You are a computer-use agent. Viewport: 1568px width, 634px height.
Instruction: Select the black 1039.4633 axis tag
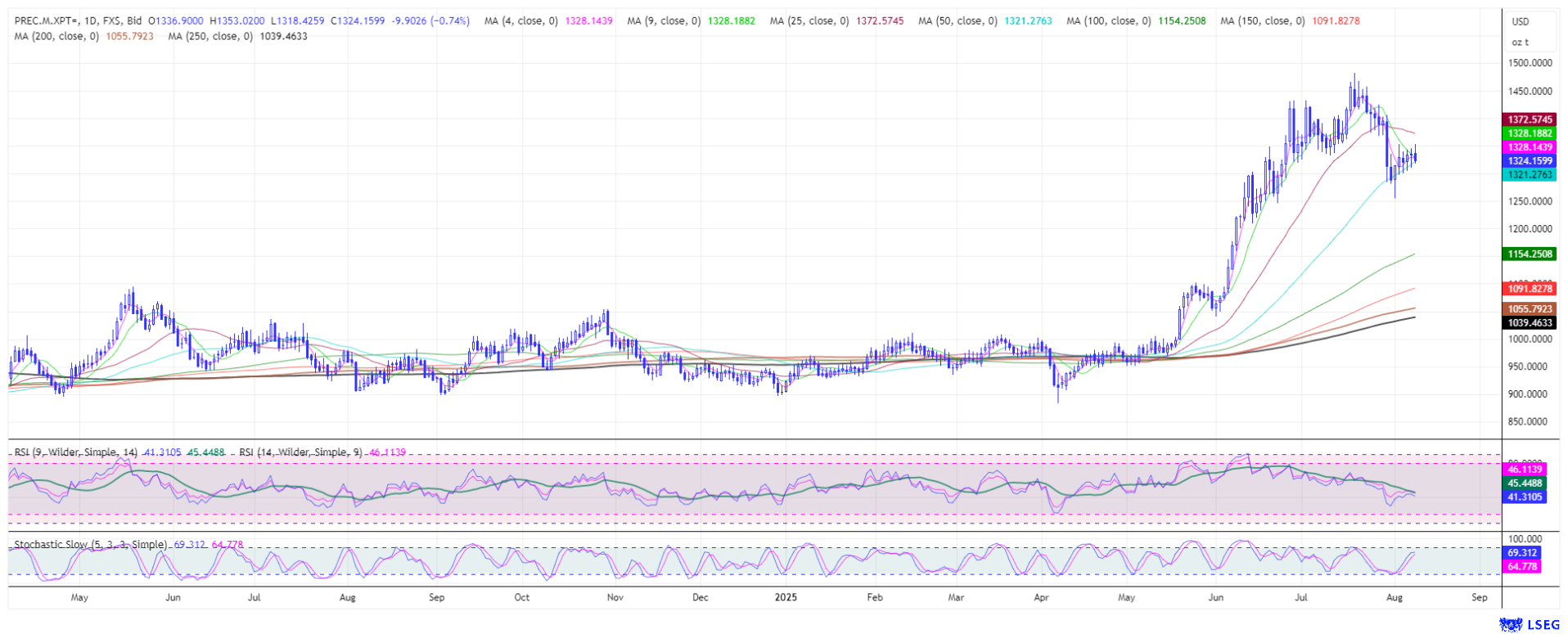(1530, 323)
